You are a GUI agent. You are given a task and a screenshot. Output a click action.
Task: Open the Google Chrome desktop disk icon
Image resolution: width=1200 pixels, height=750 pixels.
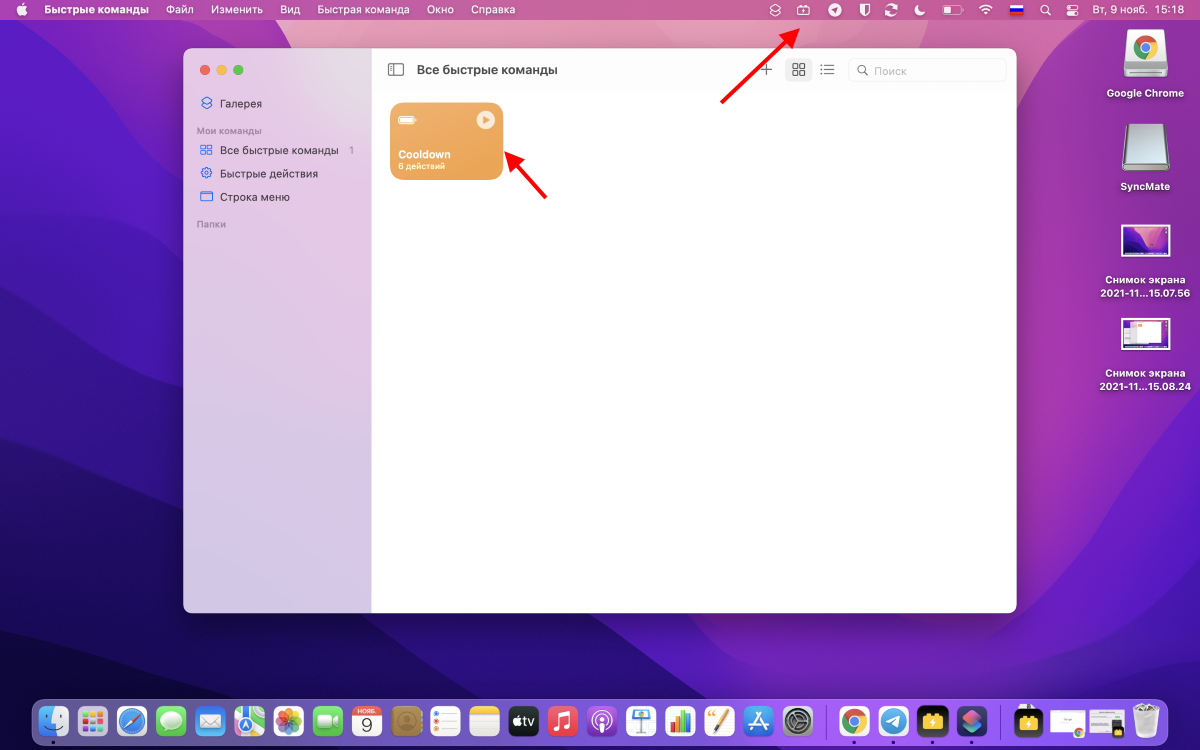1145,55
